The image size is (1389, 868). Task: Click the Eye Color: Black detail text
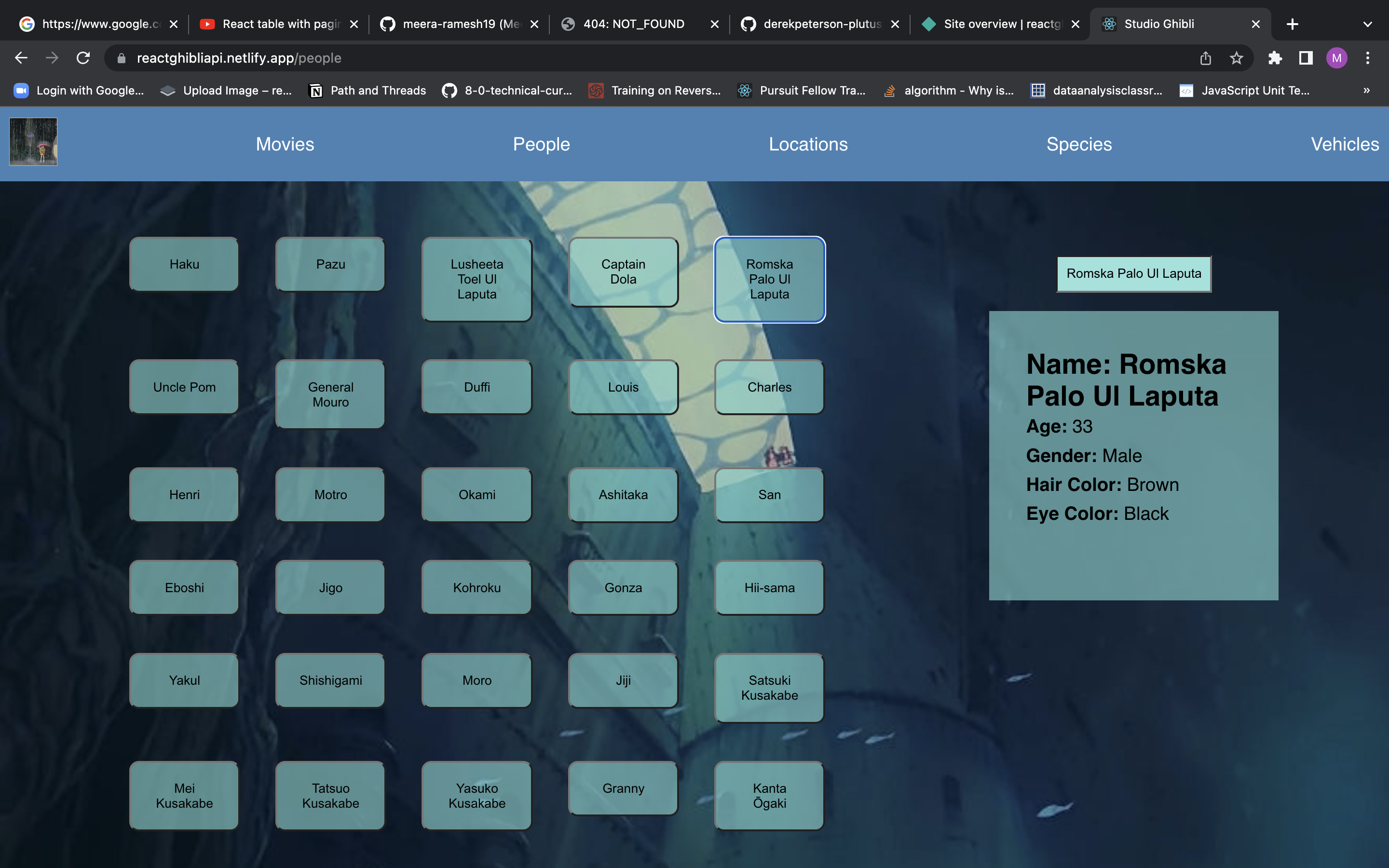pyautogui.click(x=1097, y=513)
